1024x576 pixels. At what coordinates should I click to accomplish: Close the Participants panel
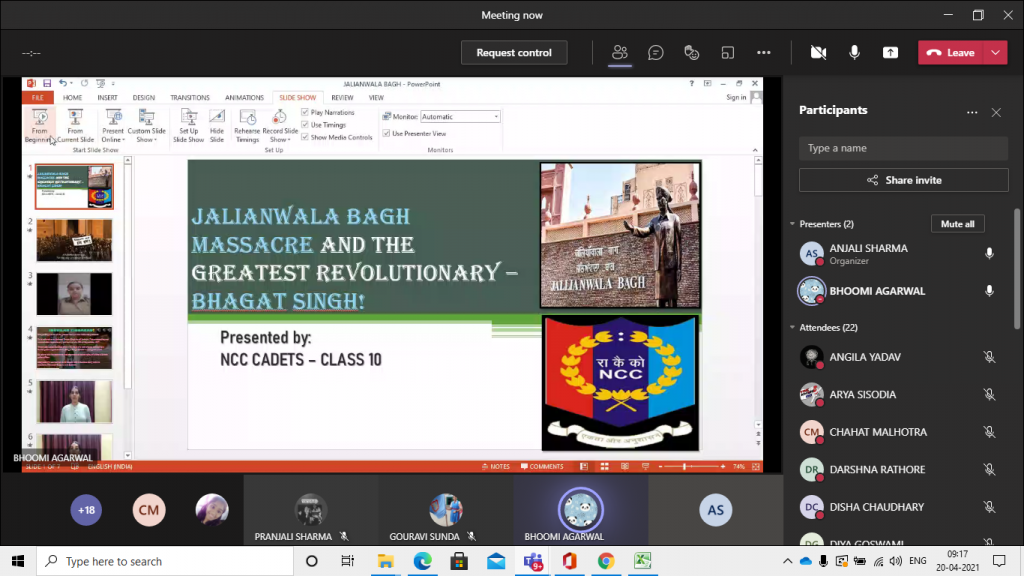(x=996, y=113)
